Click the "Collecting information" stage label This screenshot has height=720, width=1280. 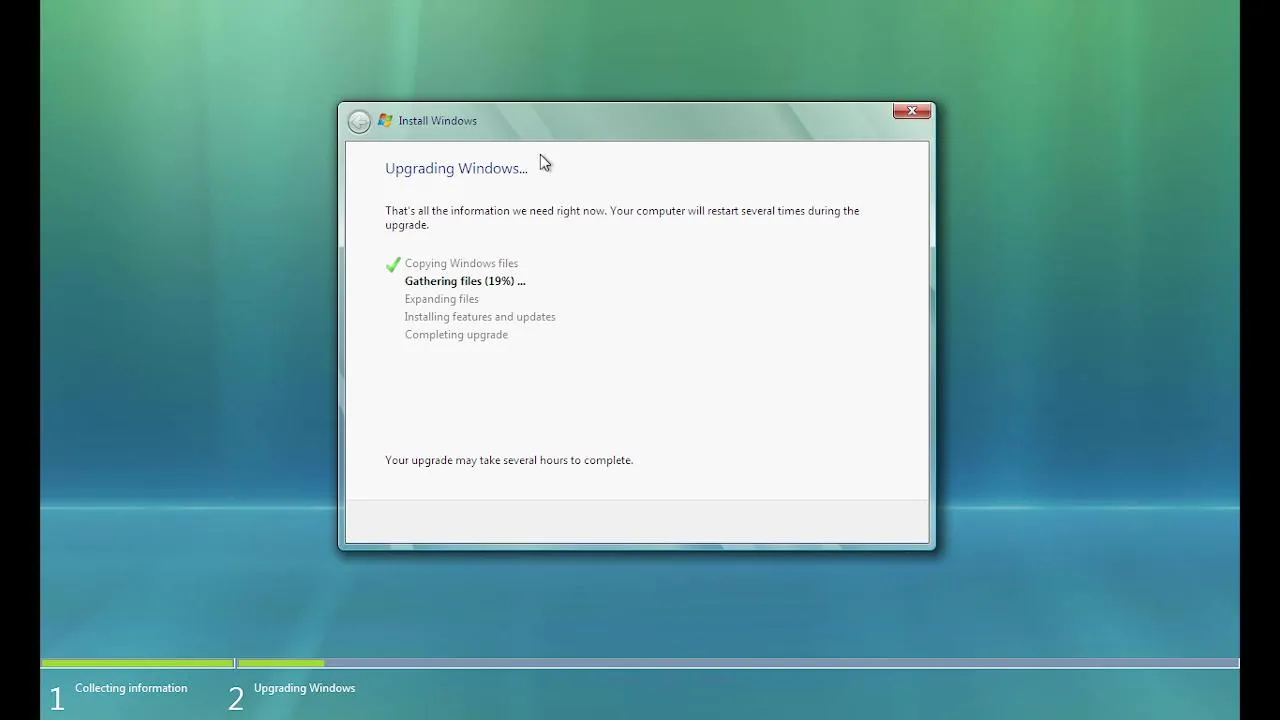coord(131,688)
